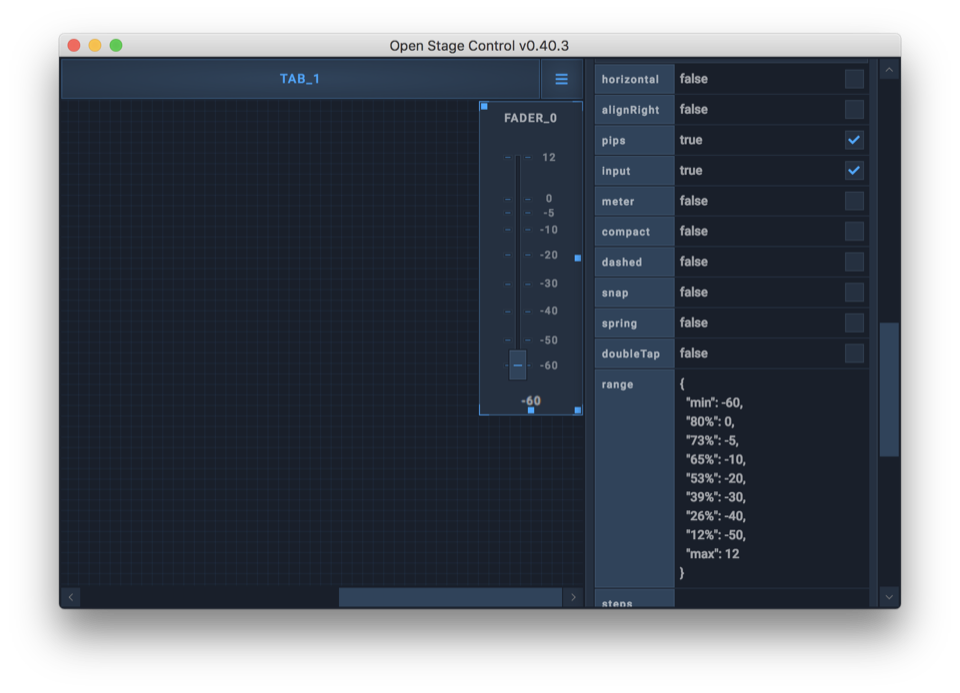Click the horizontal scrollbar left arrow
The image size is (960, 693).
[x=71, y=597]
